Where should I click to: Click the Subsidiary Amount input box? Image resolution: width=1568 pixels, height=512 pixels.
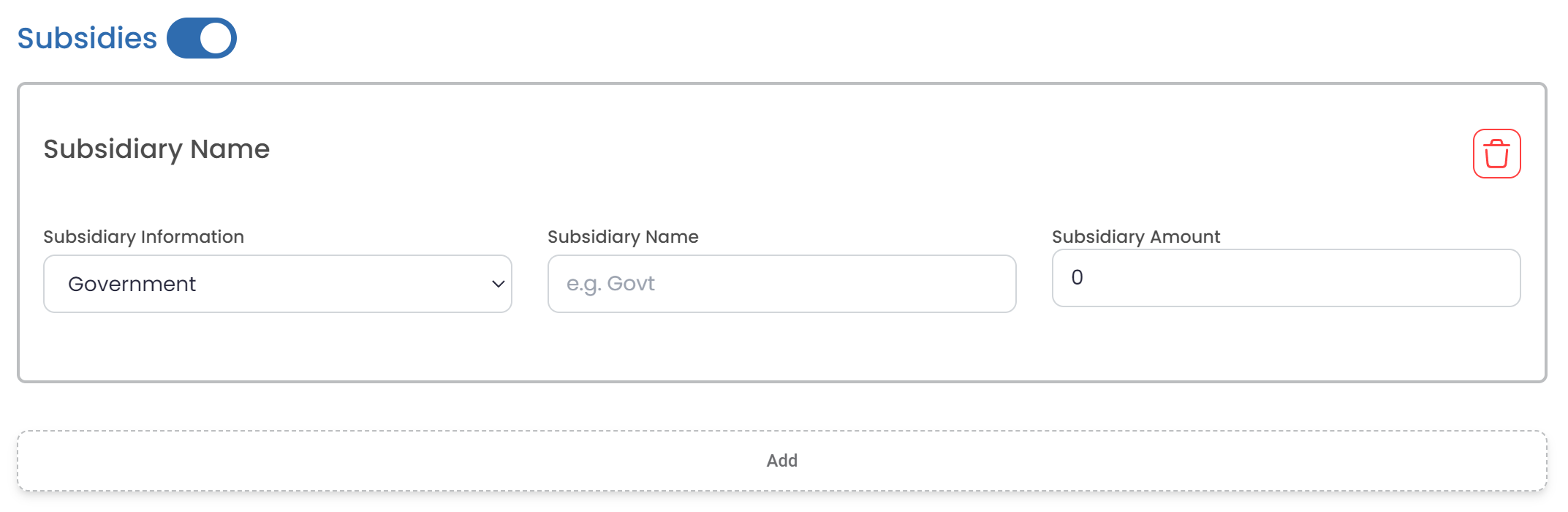tap(1286, 278)
